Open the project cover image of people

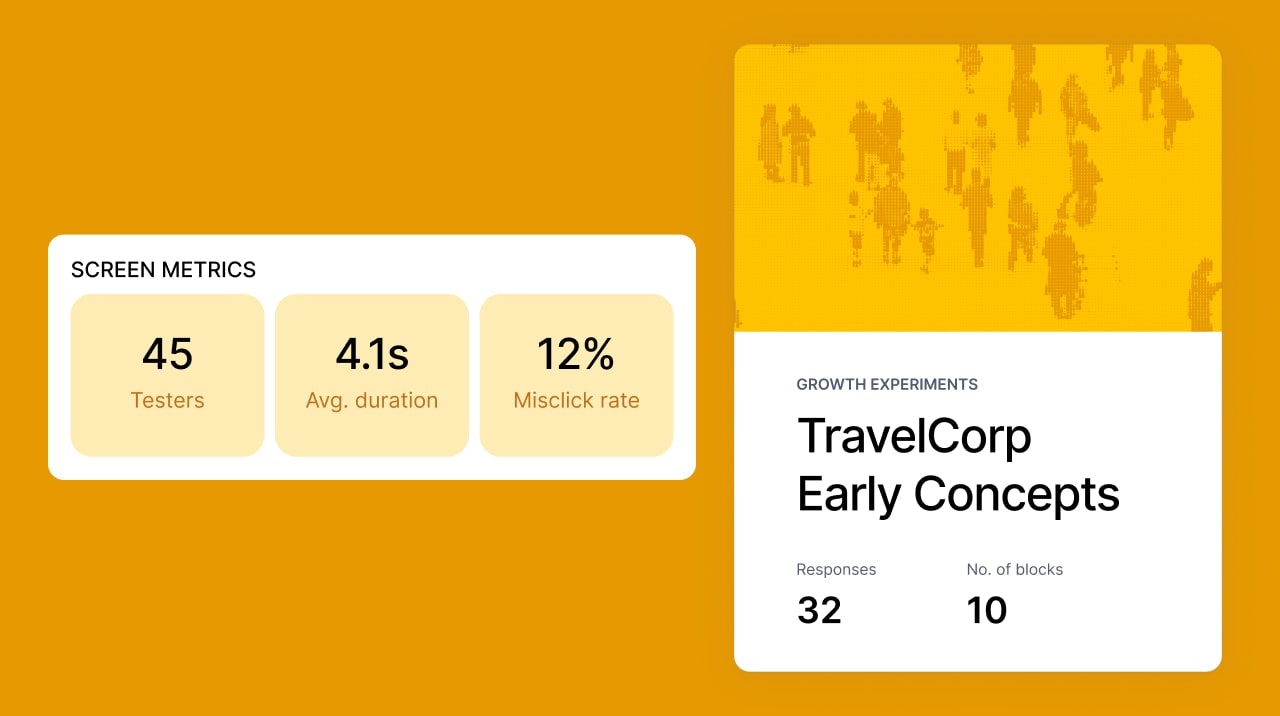point(977,188)
